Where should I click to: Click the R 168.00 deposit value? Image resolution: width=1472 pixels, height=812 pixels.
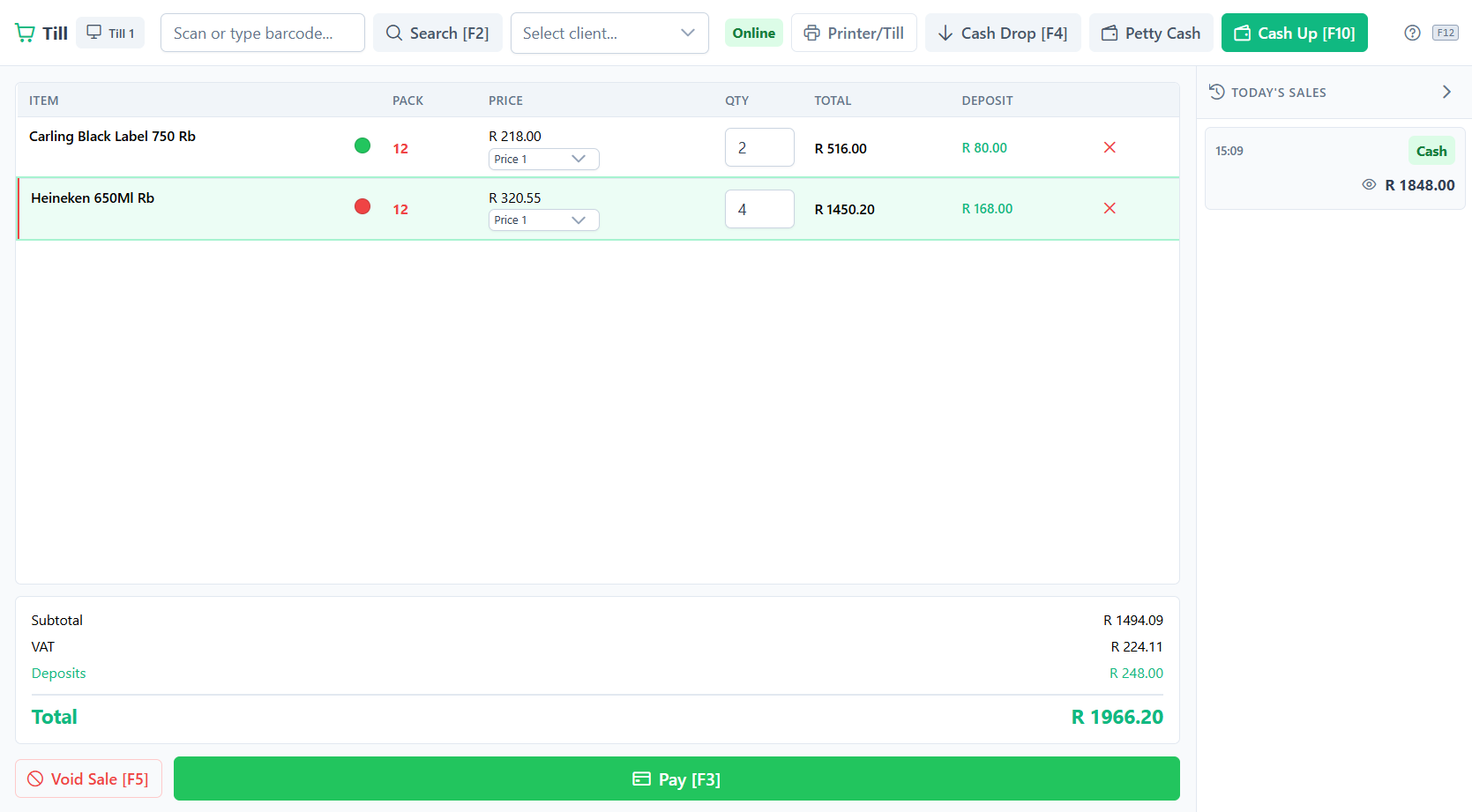(987, 209)
